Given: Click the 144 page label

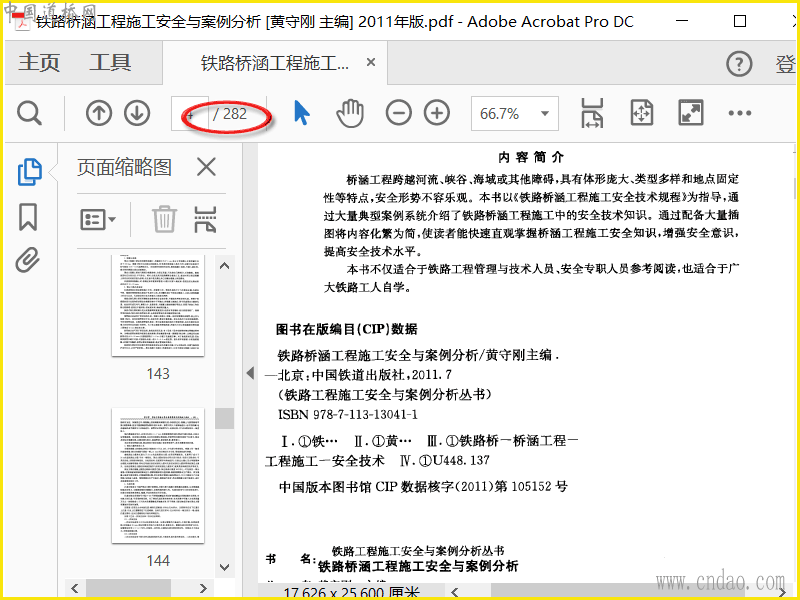Looking at the screenshot, I should point(158,561).
